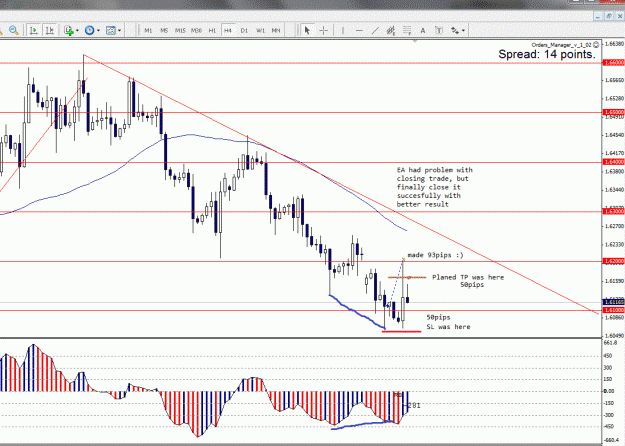
Task: Select the H4 timeframe button
Action: [228, 30]
